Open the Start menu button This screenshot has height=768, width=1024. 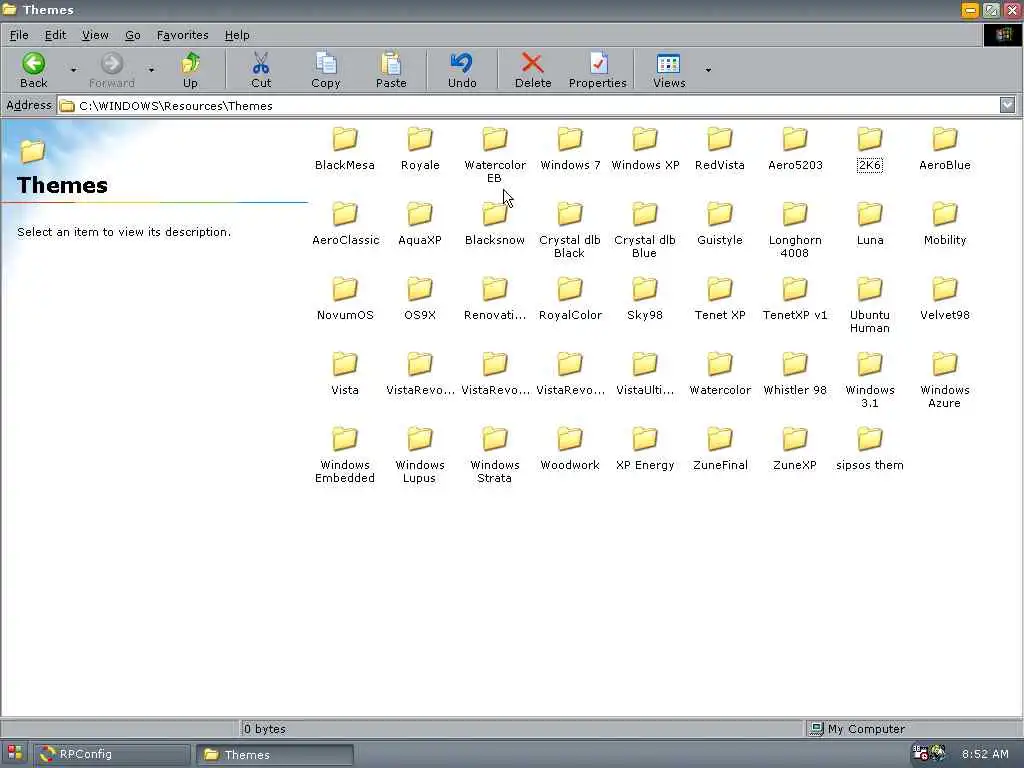(15, 754)
